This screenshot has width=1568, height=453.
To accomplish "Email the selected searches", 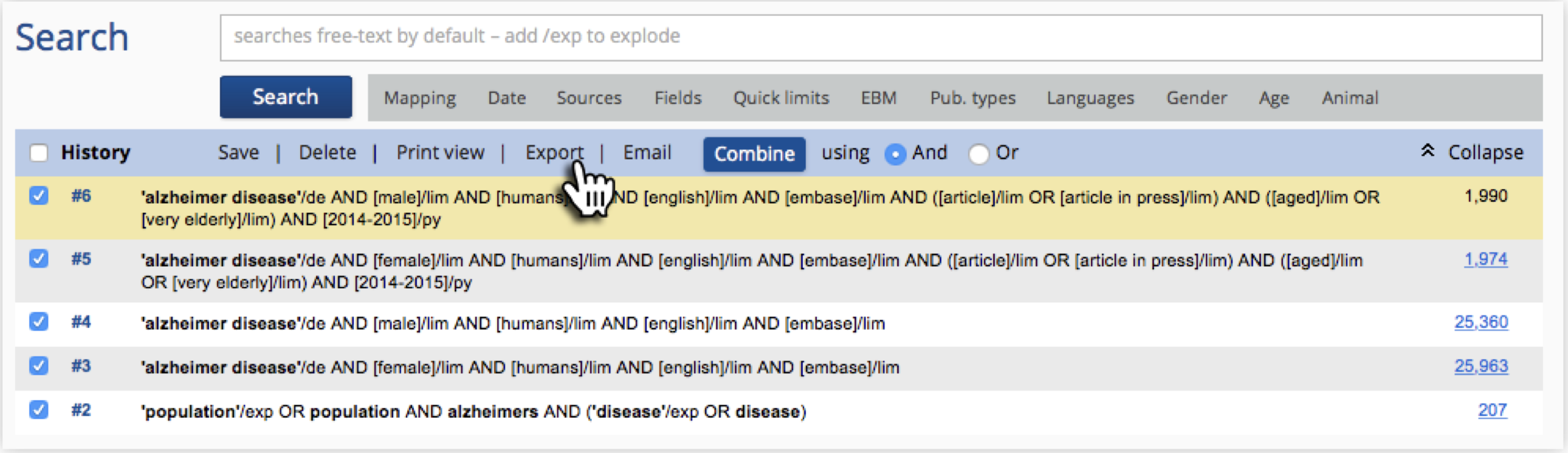I will click(x=647, y=152).
